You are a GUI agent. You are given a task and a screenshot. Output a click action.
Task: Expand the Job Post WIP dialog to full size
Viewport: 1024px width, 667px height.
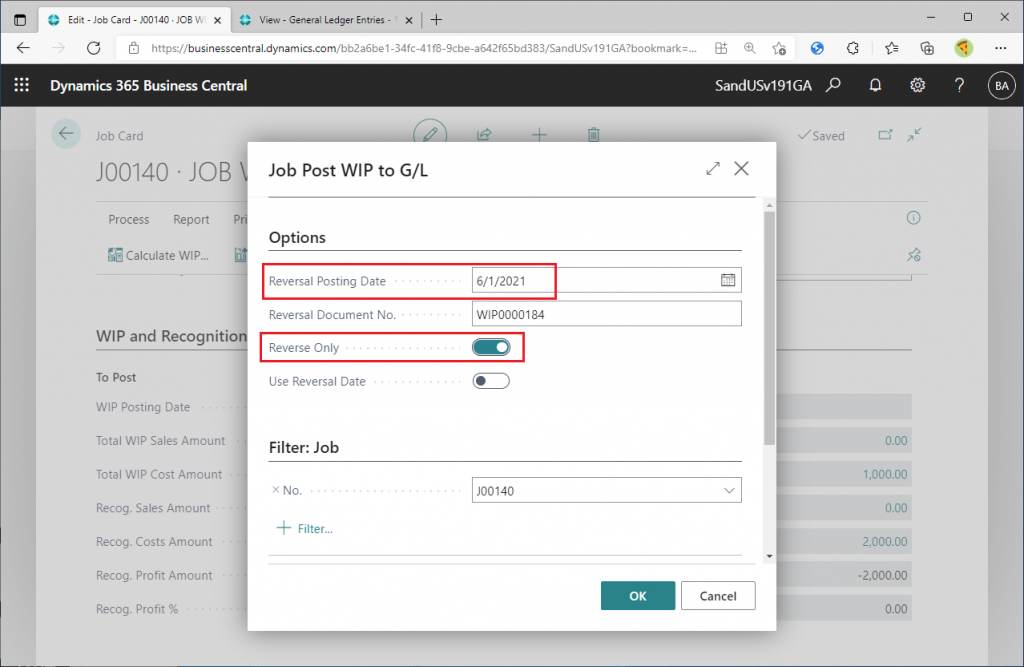pyautogui.click(x=712, y=169)
